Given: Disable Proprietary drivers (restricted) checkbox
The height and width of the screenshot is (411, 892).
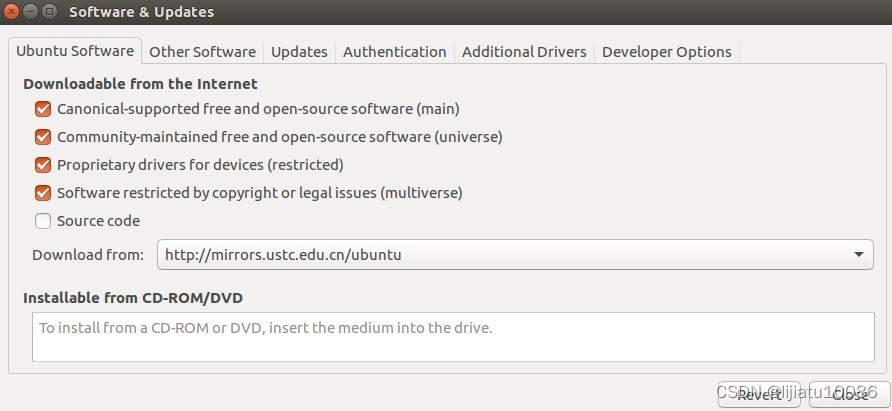Looking at the screenshot, I should click(x=43, y=165).
